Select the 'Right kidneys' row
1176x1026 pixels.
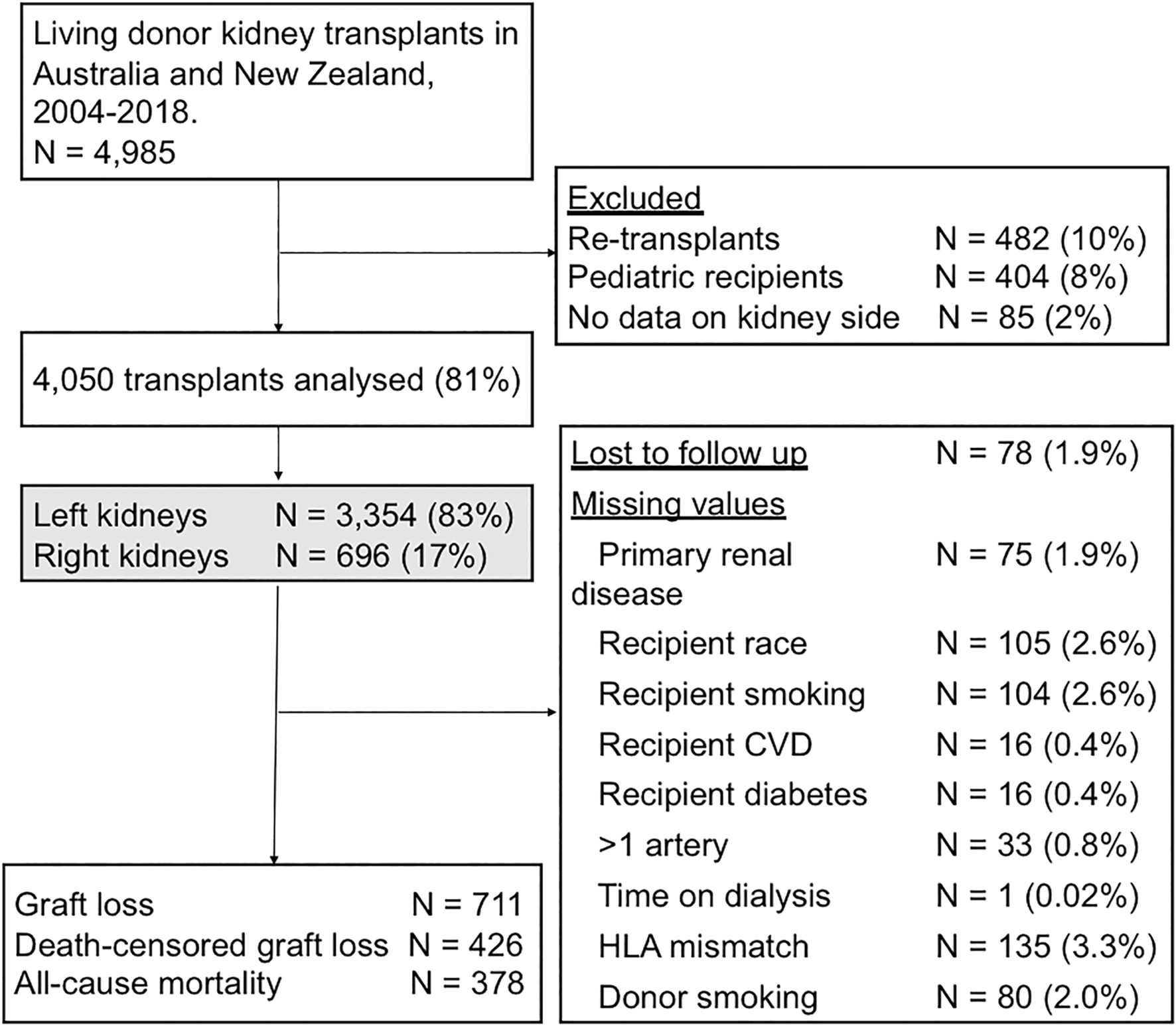pyautogui.click(x=260, y=556)
